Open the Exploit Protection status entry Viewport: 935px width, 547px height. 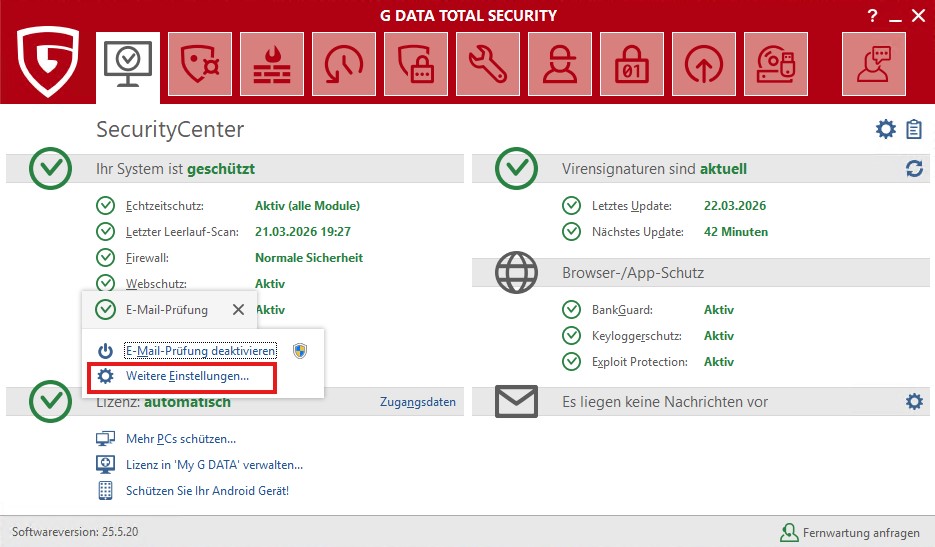(639, 362)
